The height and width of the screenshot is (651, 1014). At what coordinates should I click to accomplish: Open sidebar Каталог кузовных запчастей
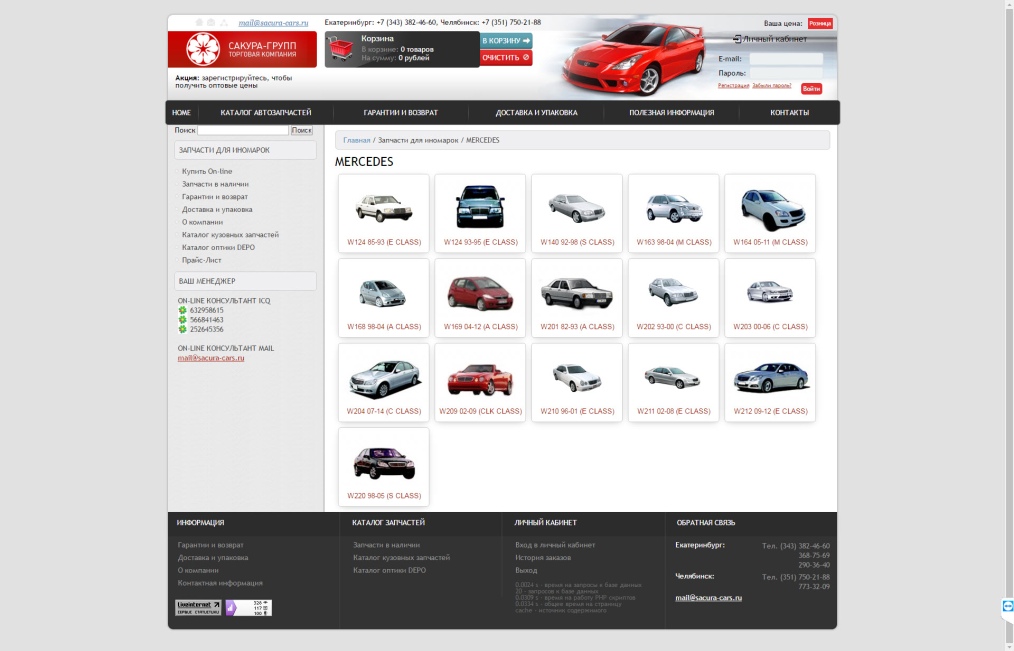click(230, 235)
